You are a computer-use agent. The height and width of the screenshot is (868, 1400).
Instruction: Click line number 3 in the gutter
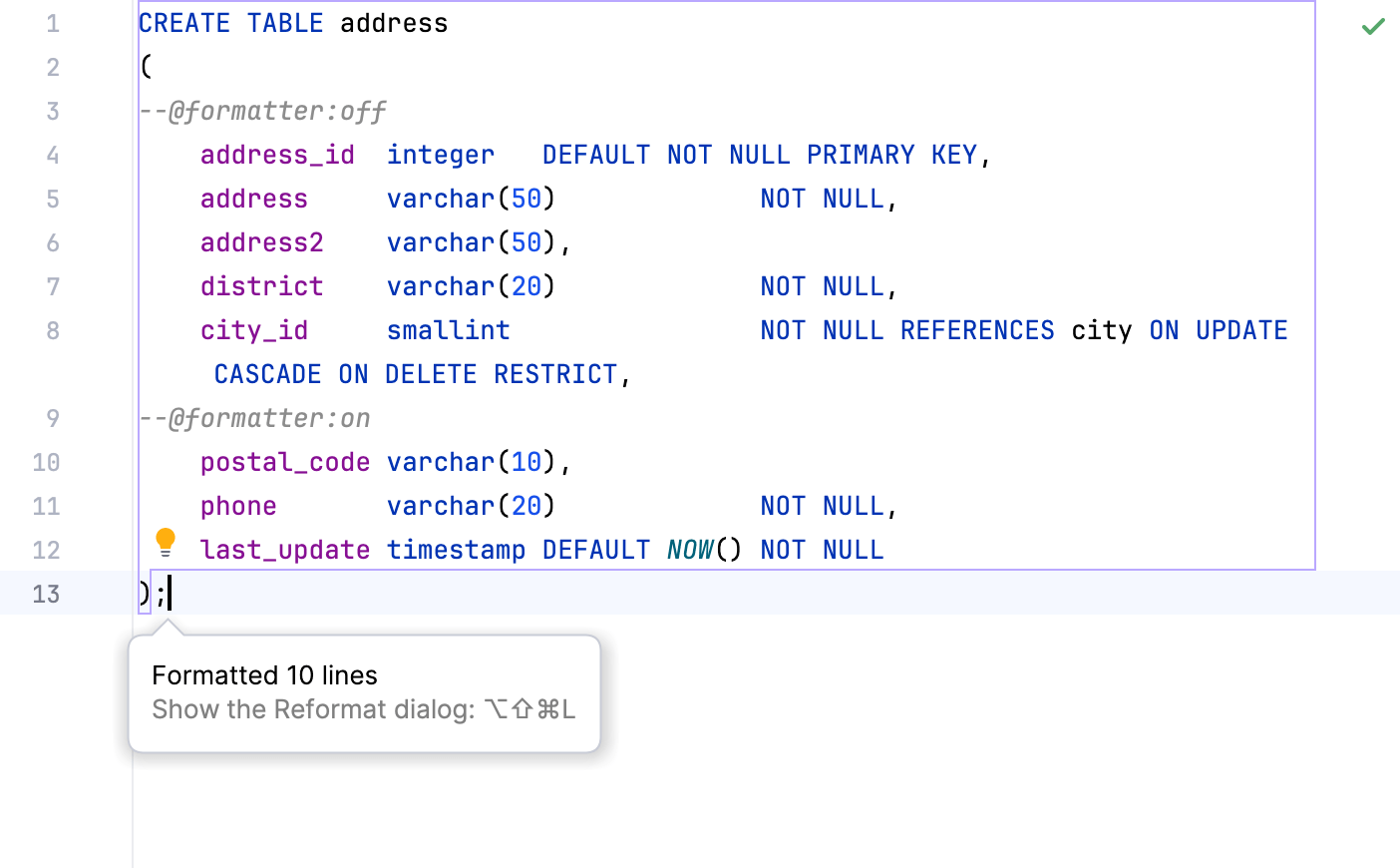coord(53,111)
